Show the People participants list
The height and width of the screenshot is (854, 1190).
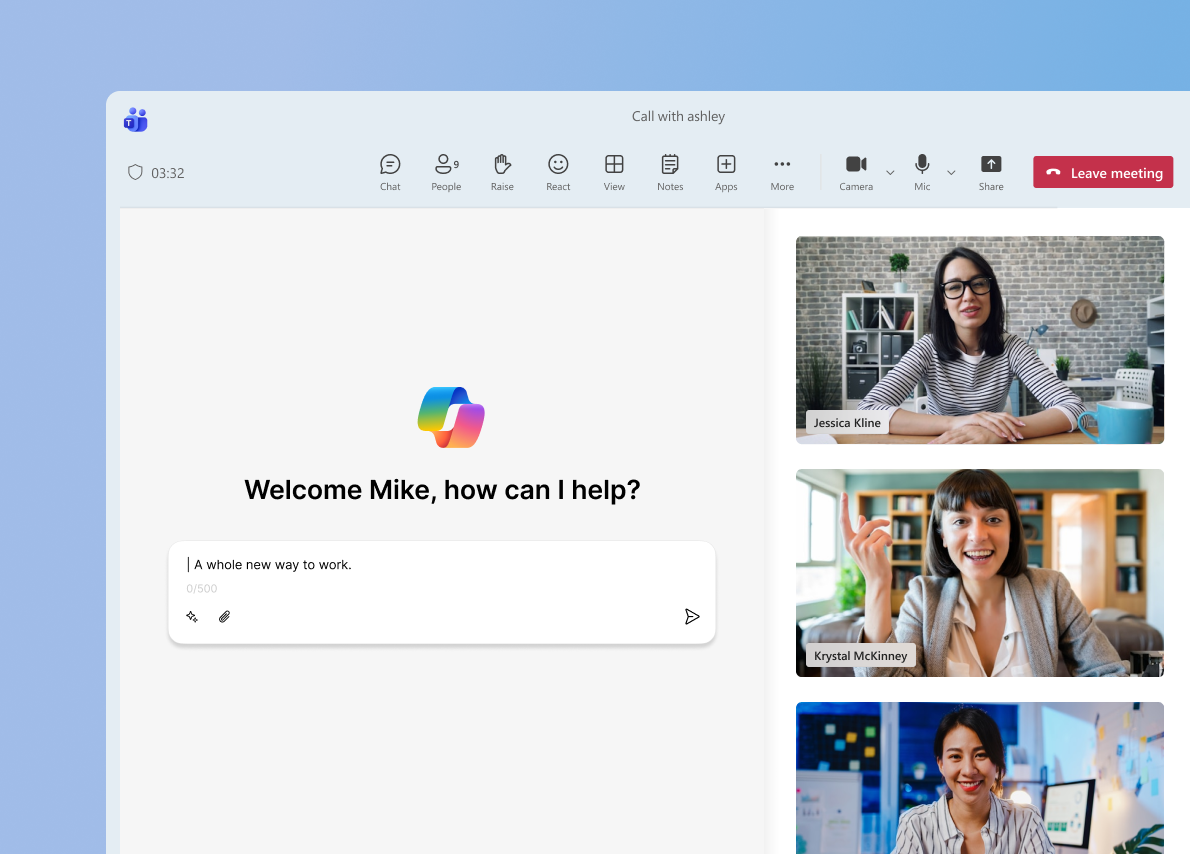click(446, 172)
